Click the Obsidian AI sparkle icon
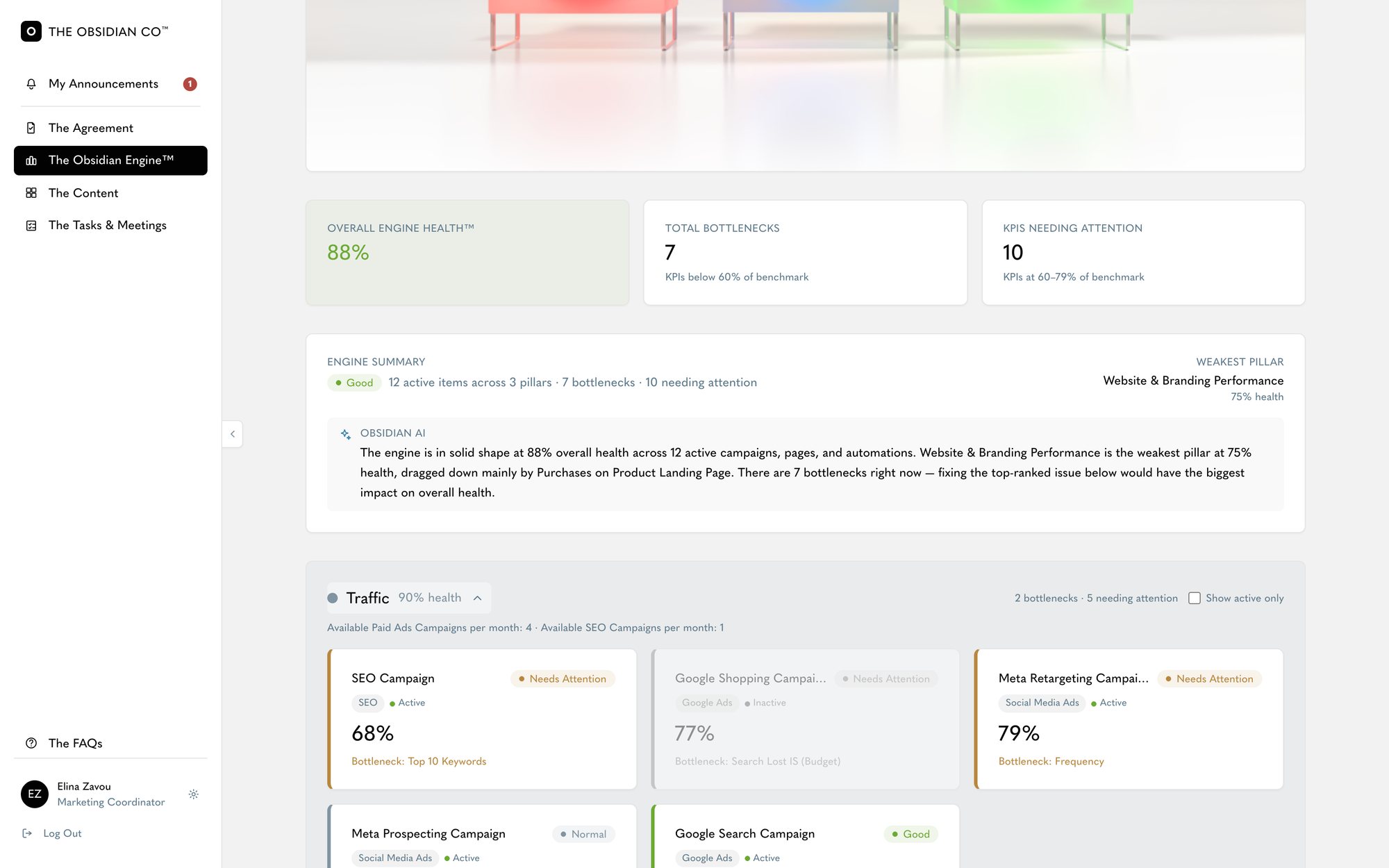 (345, 434)
